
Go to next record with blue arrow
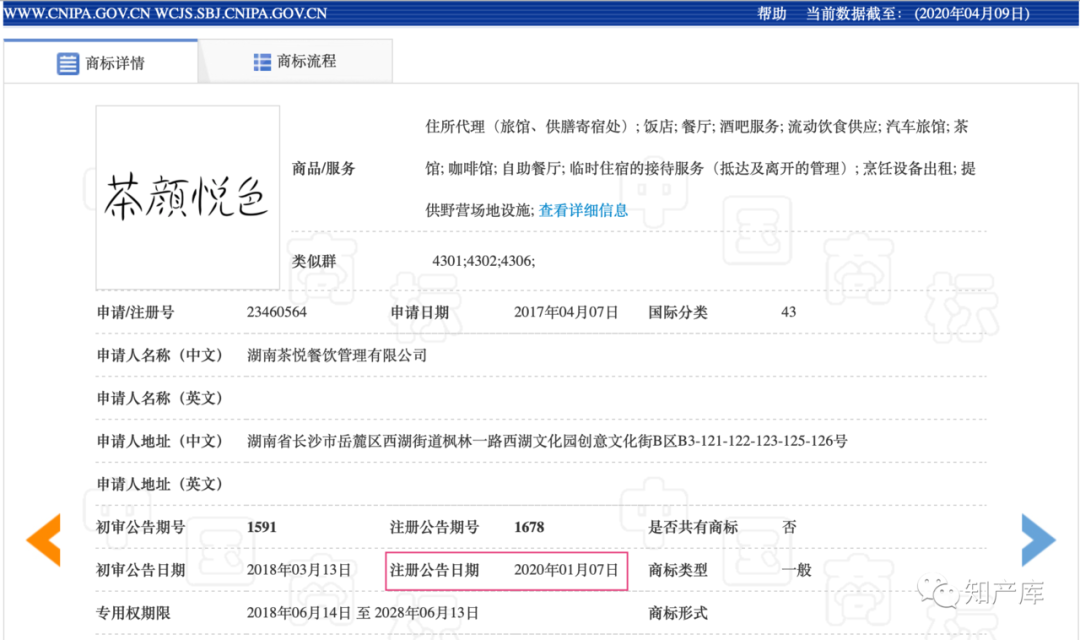tap(1038, 539)
